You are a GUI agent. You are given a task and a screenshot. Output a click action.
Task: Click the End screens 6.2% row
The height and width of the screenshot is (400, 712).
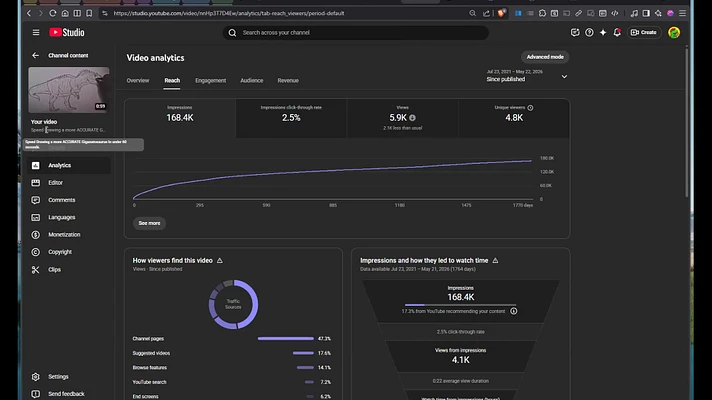pyautogui.click(x=232, y=396)
